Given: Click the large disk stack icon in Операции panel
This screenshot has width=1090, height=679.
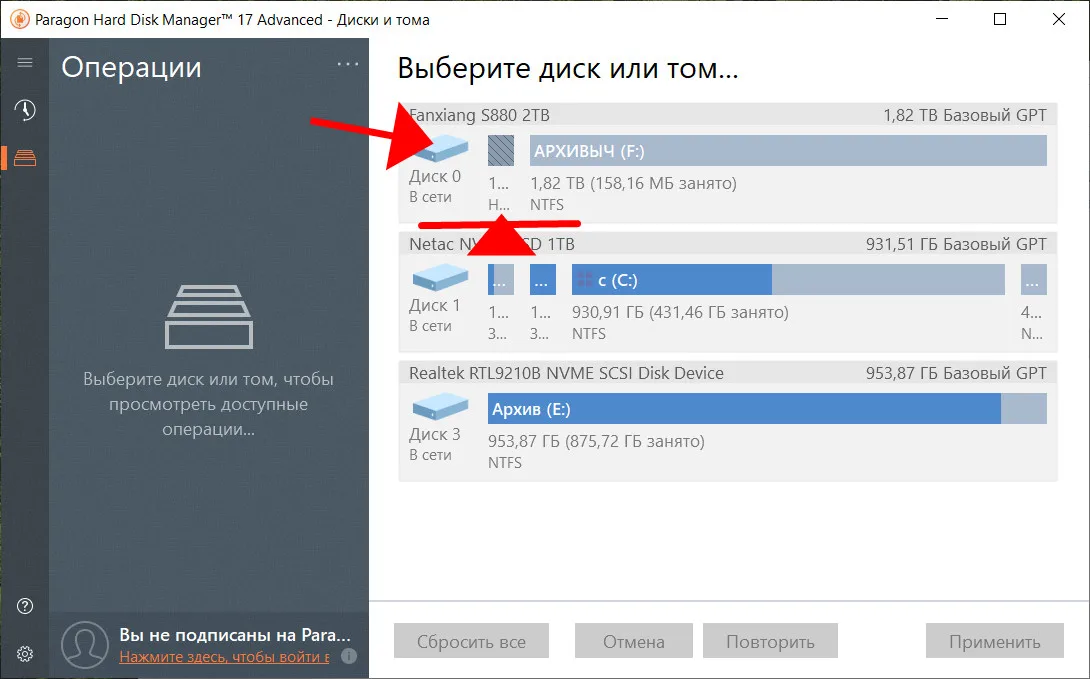Looking at the screenshot, I should coord(209,316).
